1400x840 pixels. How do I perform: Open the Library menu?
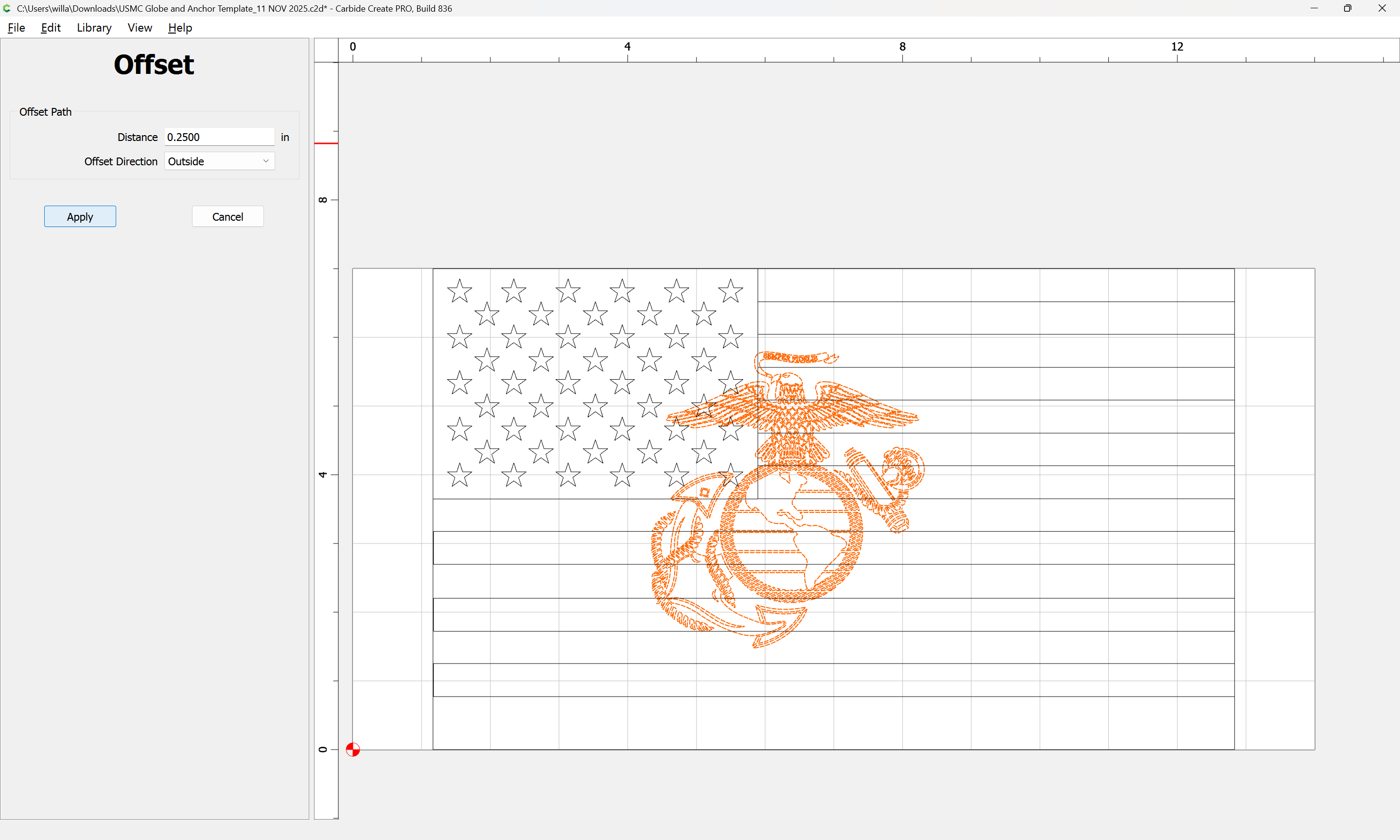pyautogui.click(x=94, y=28)
